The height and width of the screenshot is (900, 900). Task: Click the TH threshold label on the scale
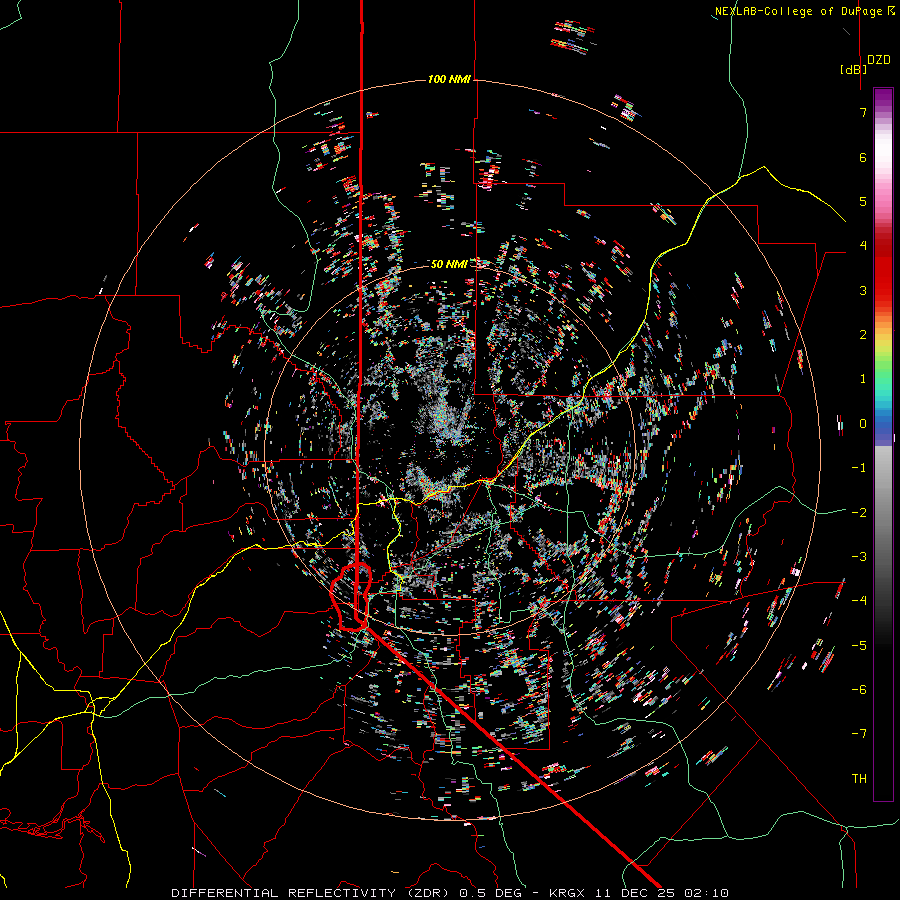click(859, 779)
